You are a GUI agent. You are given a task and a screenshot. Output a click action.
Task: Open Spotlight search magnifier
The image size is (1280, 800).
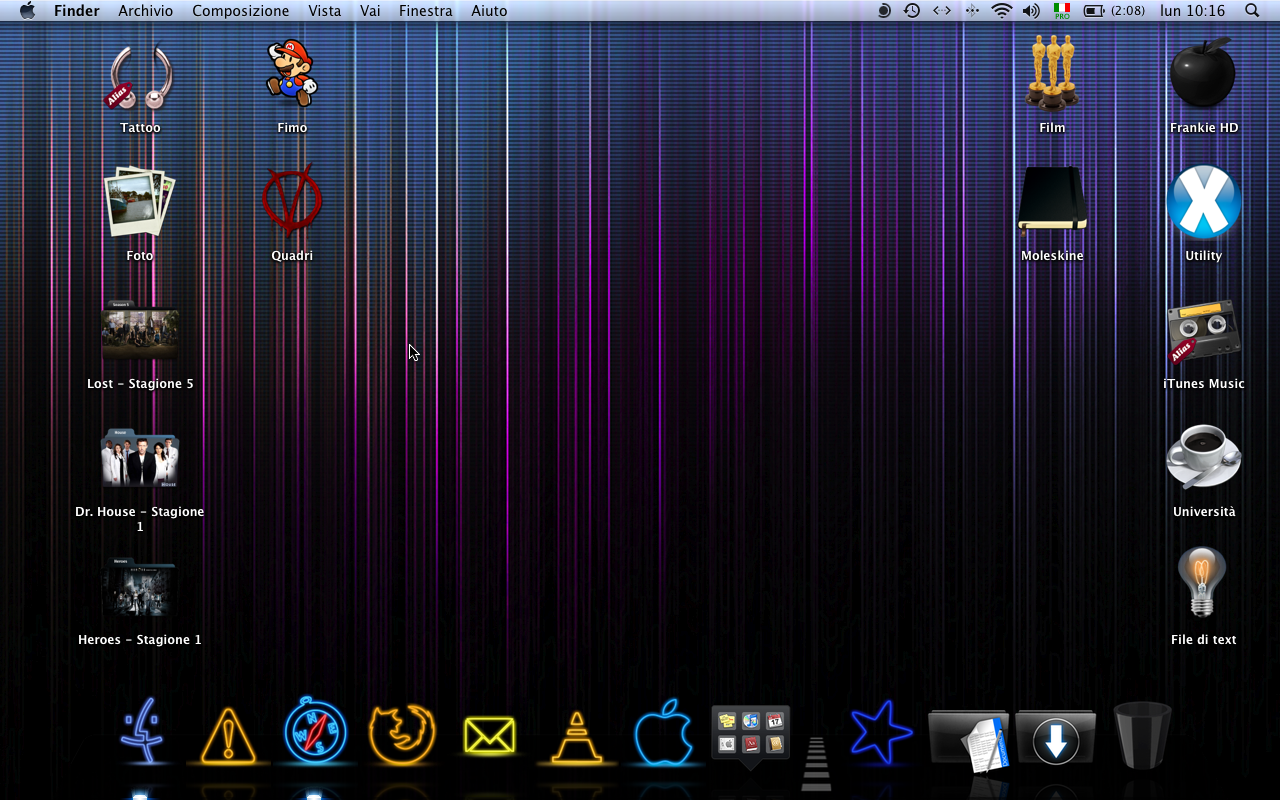(1252, 11)
